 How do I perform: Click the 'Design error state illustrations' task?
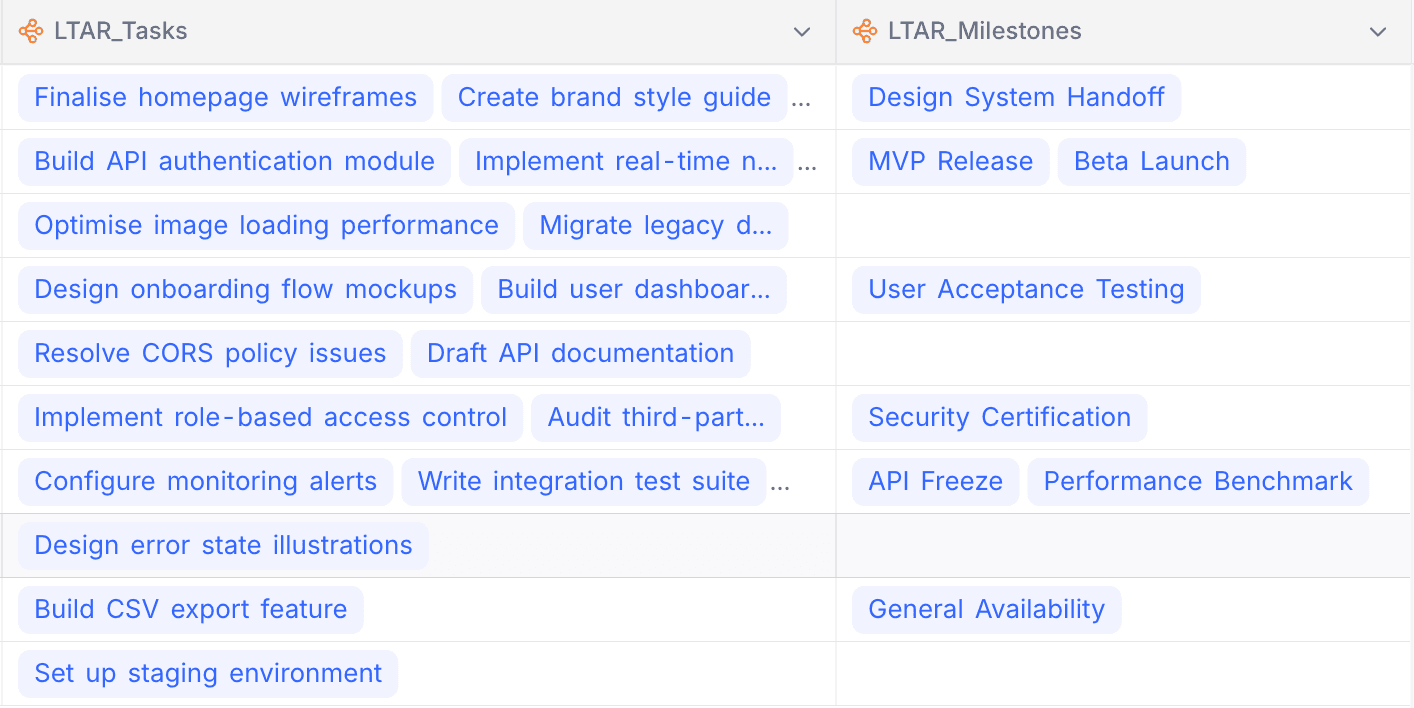tap(223, 546)
